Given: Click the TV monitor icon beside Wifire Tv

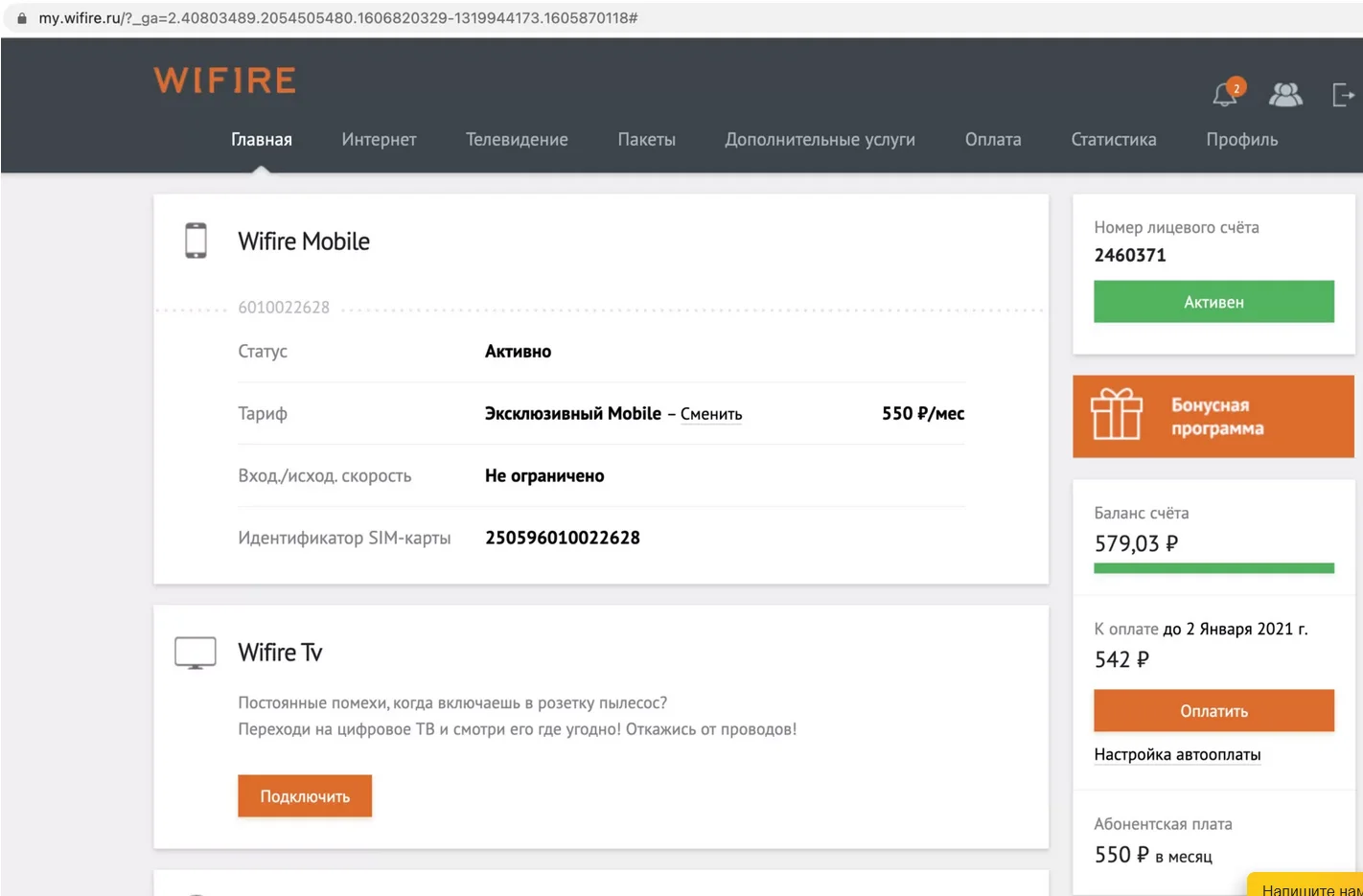Looking at the screenshot, I should pos(196,653).
